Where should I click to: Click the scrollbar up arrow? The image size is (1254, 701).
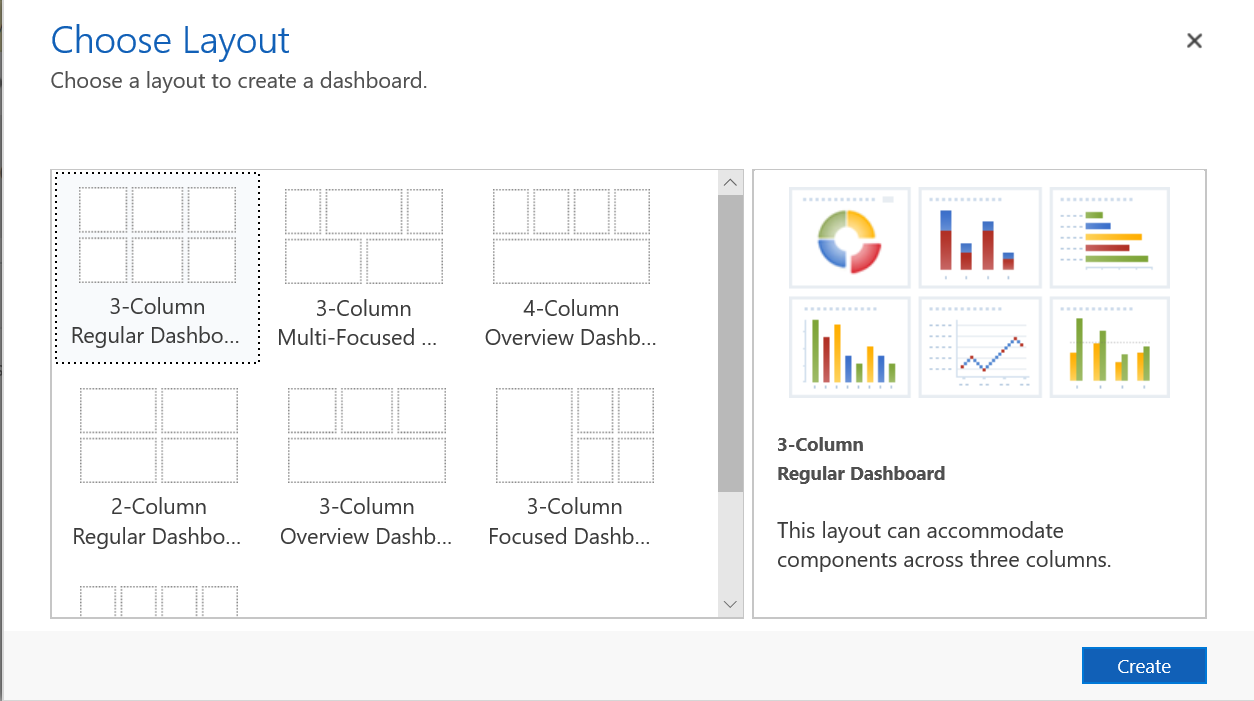(730, 181)
